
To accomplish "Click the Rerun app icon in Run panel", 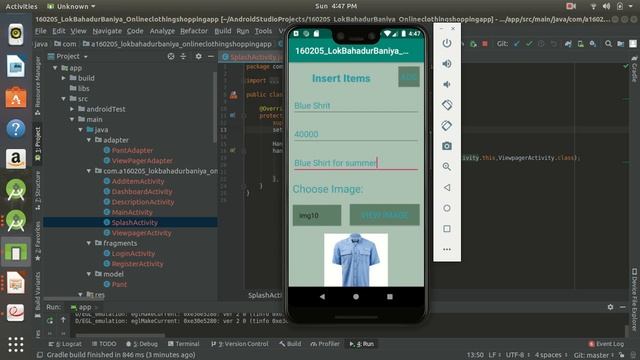I will tap(50, 320).
